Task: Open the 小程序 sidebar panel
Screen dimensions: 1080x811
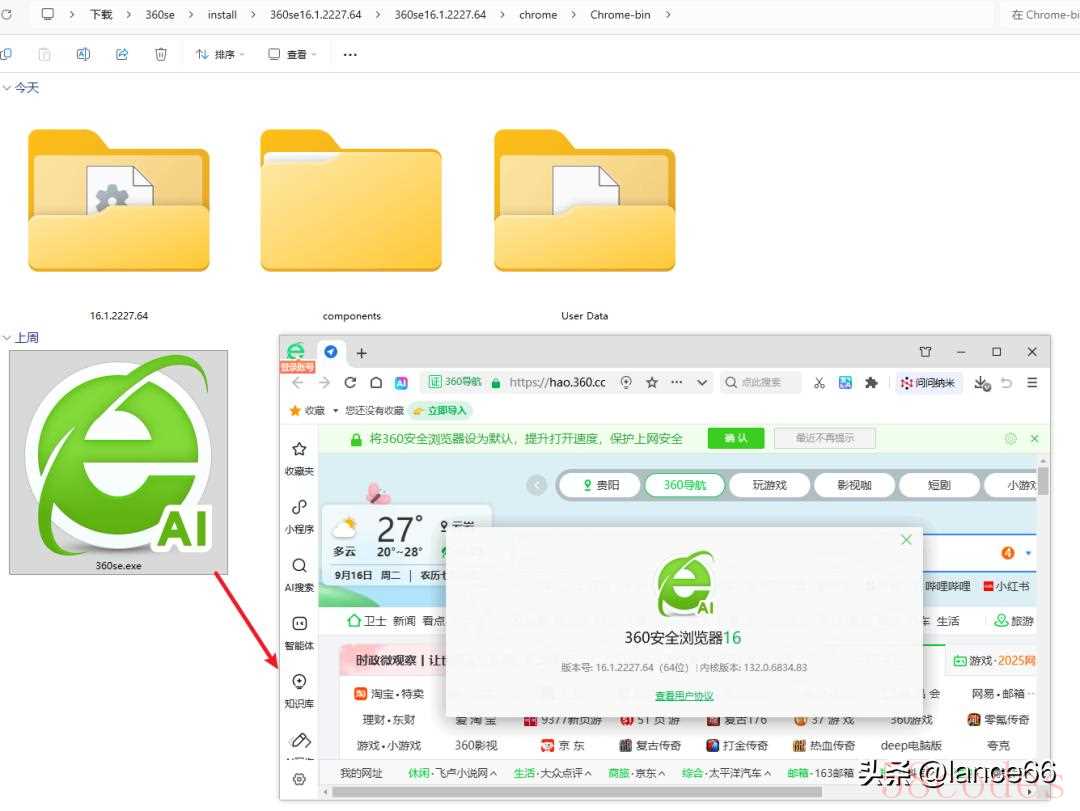Action: pos(299,517)
